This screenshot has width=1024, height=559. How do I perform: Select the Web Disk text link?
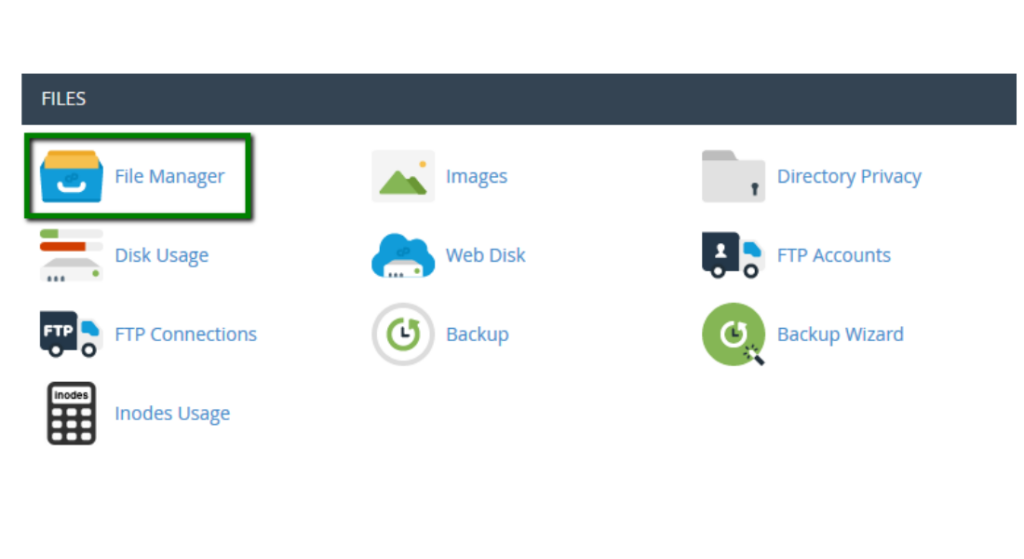click(485, 256)
